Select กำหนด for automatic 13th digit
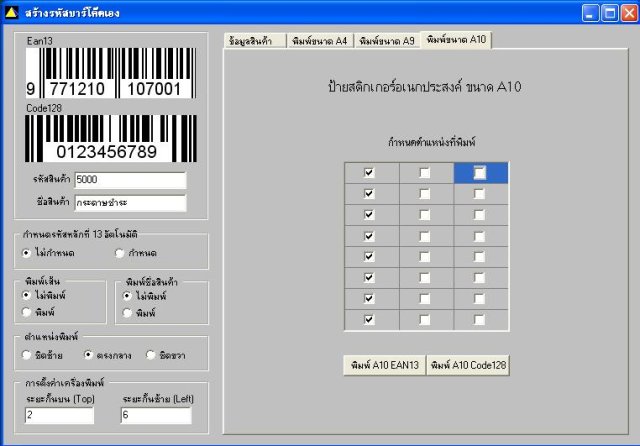This screenshot has height=446, width=640. (x=120, y=253)
